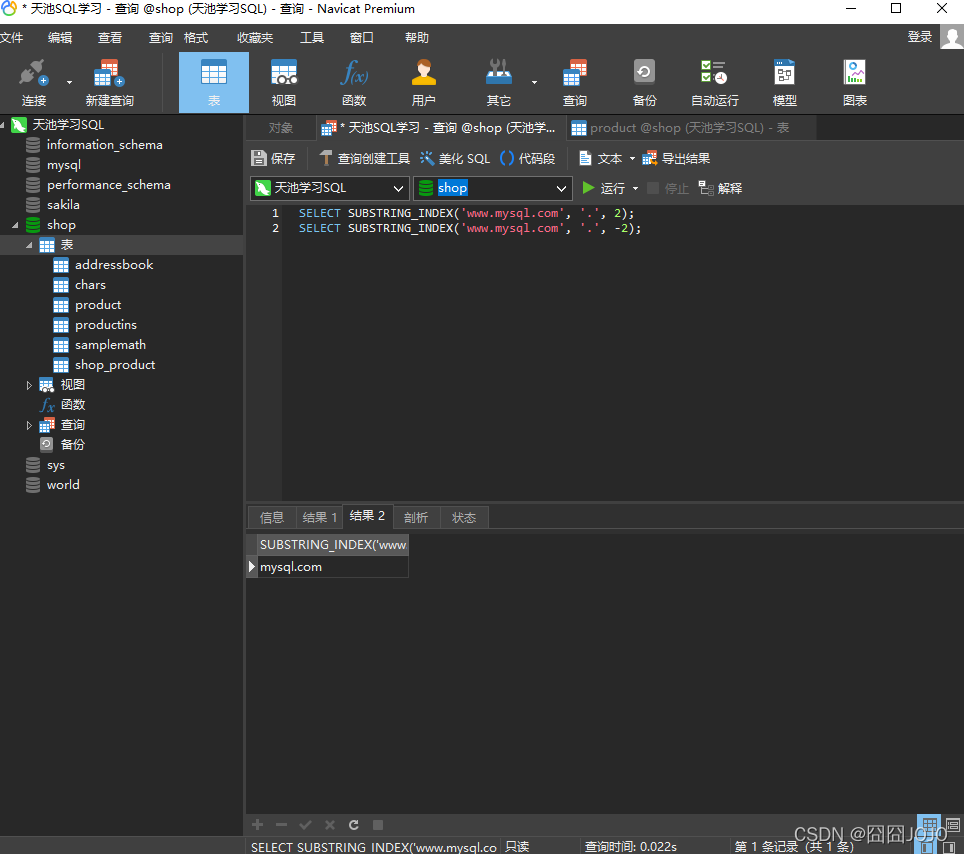Open the 查看 menu

[x=110, y=38]
